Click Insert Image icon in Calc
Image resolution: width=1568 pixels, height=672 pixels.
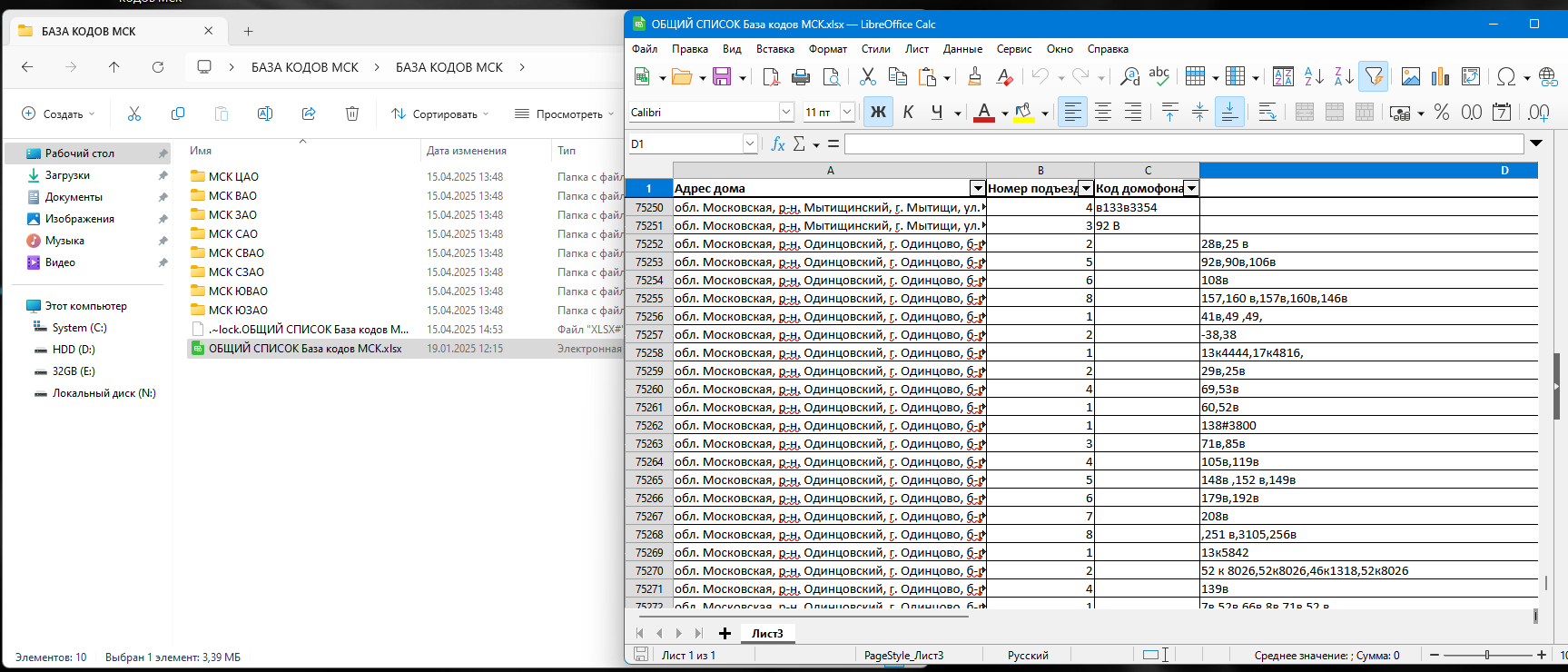pyautogui.click(x=1411, y=76)
